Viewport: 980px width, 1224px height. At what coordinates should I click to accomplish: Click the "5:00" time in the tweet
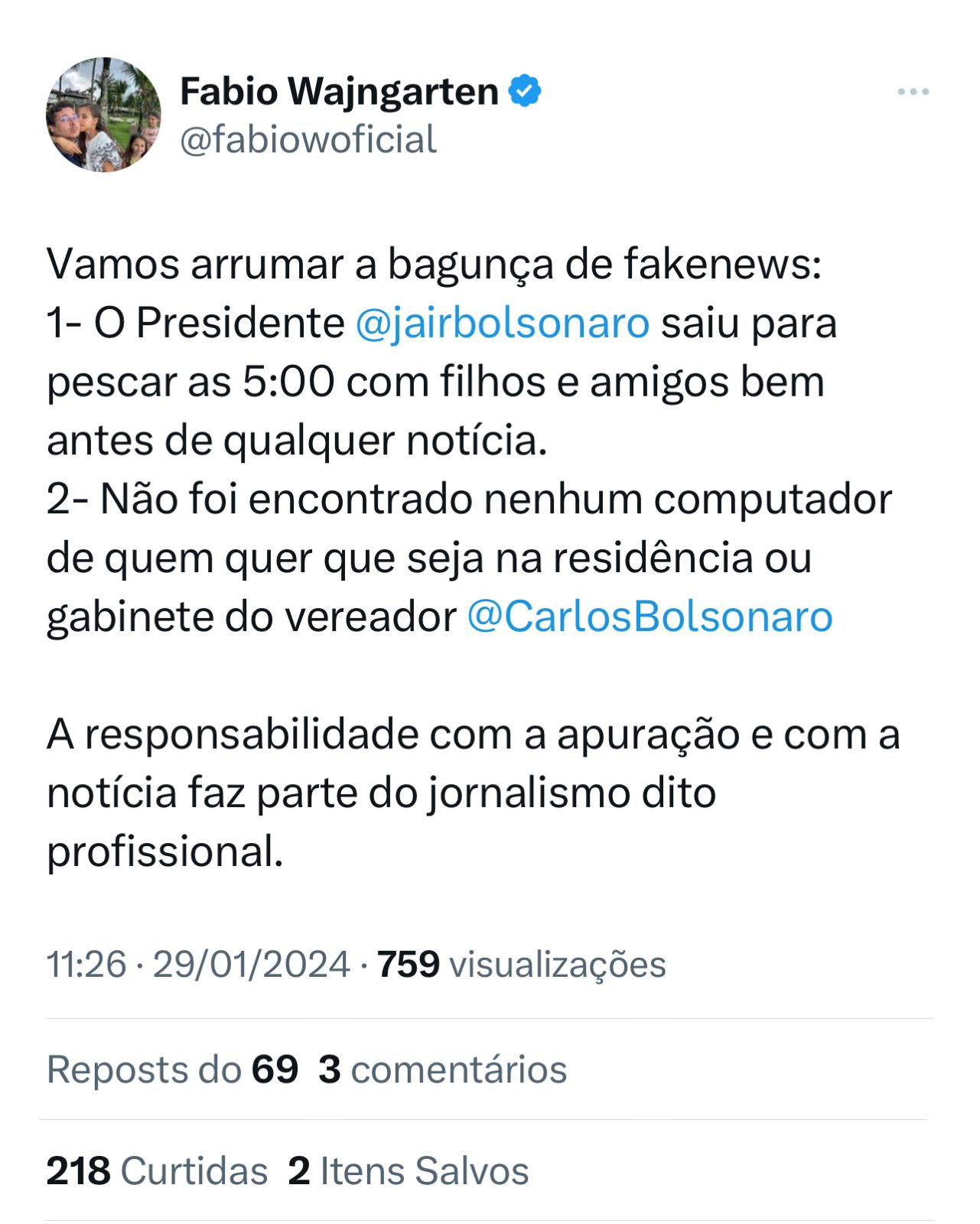point(288,382)
